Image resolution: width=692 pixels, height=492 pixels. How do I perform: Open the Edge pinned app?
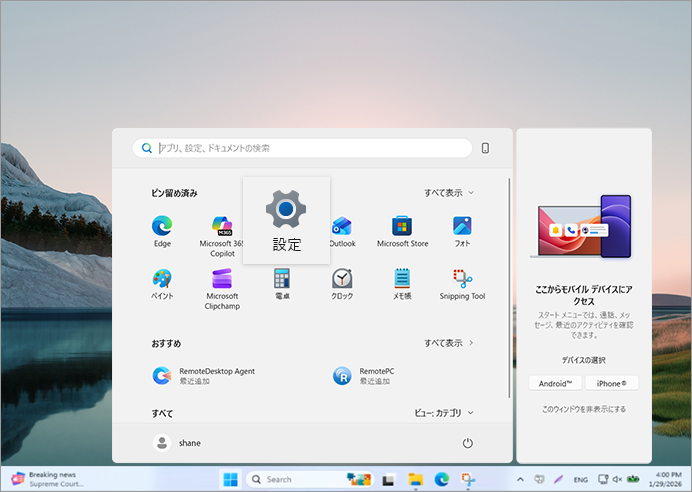[162, 232]
